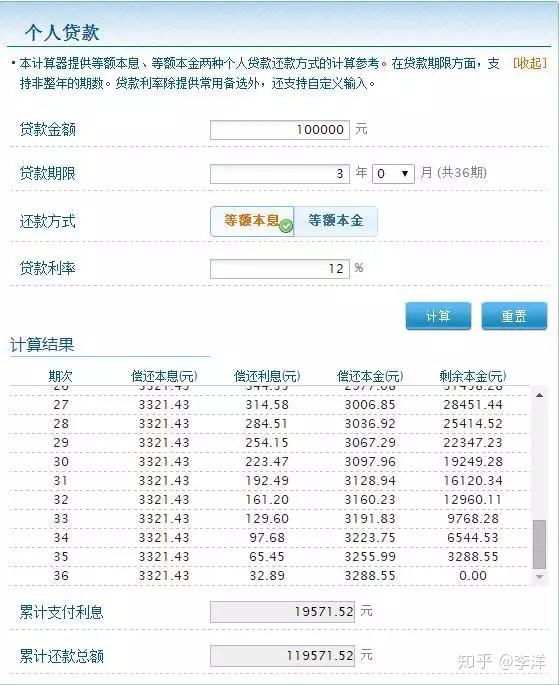Click the 贷款利率 percent input field
Viewport: 560px width, 685px height.
(x=280, y=269)
